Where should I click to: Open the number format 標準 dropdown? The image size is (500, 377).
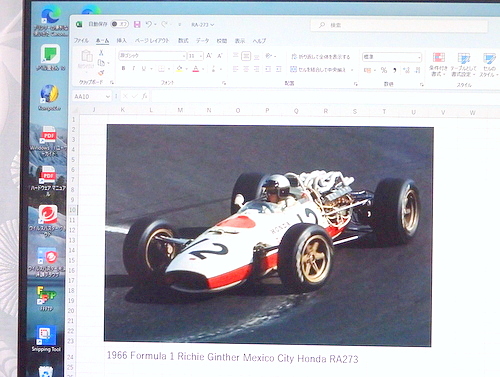coord(419,57)
